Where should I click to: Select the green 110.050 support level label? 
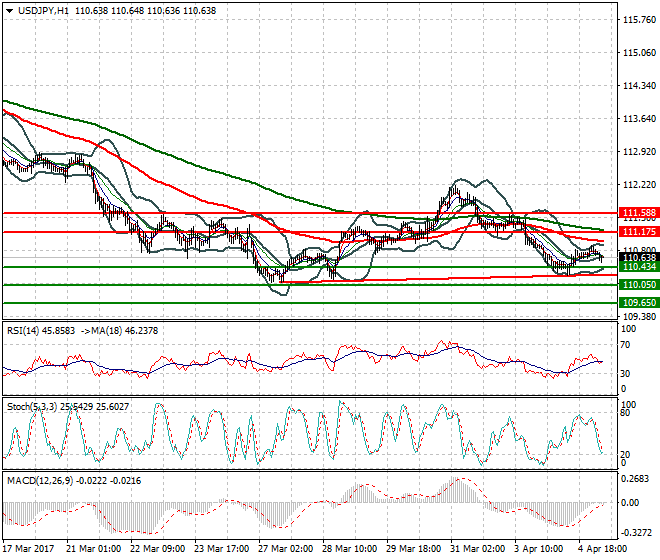tap(639, 285)
